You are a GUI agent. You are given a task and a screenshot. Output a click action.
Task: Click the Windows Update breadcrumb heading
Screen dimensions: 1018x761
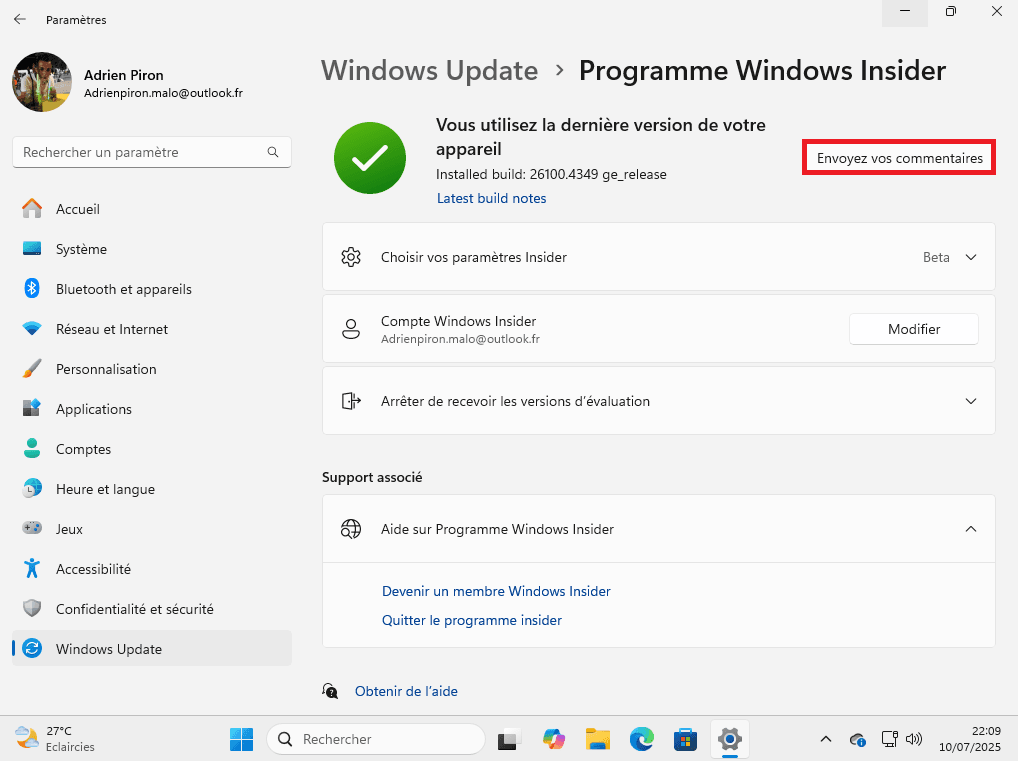tap(429, 70)
